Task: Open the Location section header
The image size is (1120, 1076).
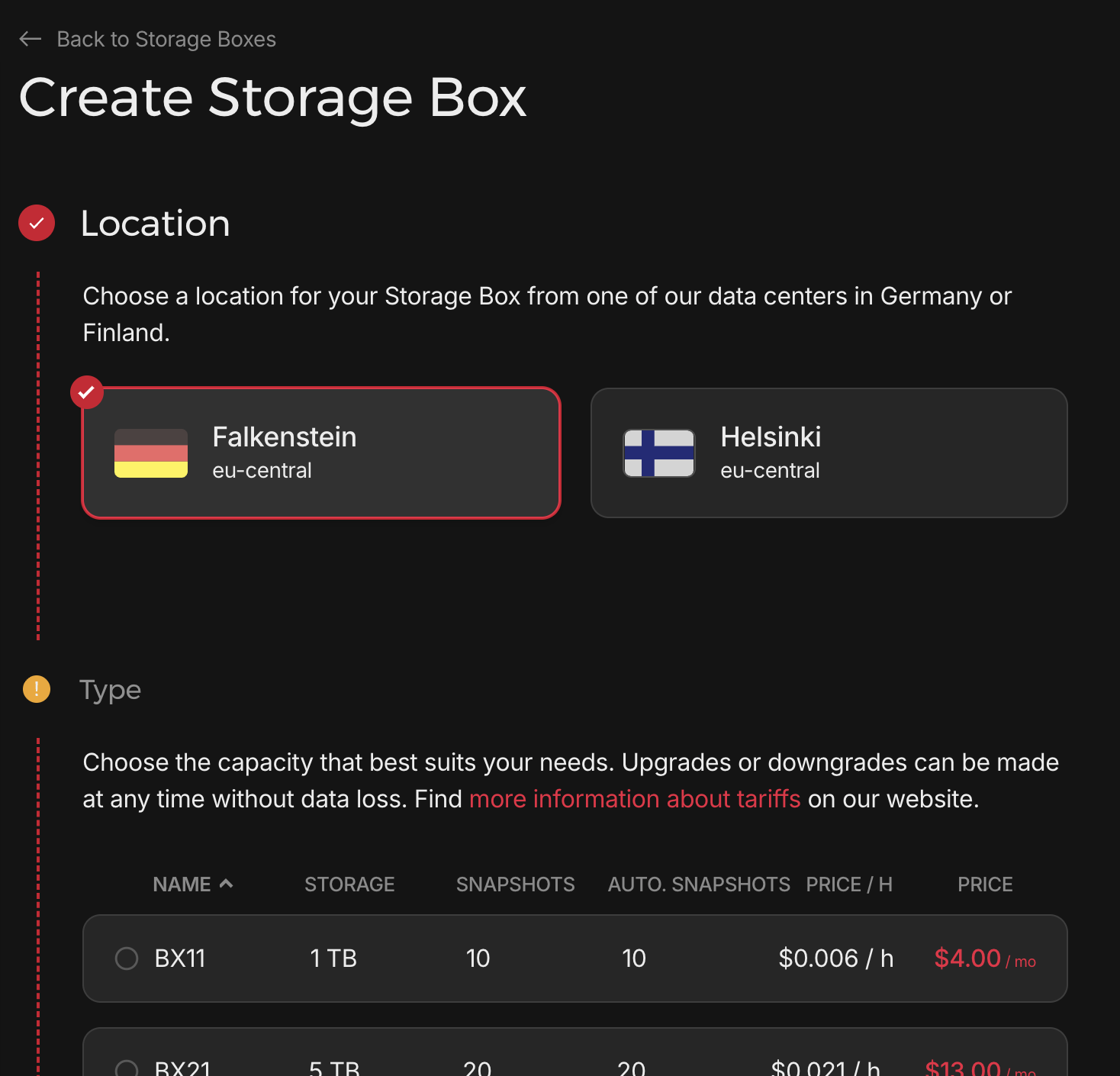Action: pos(155,223)
